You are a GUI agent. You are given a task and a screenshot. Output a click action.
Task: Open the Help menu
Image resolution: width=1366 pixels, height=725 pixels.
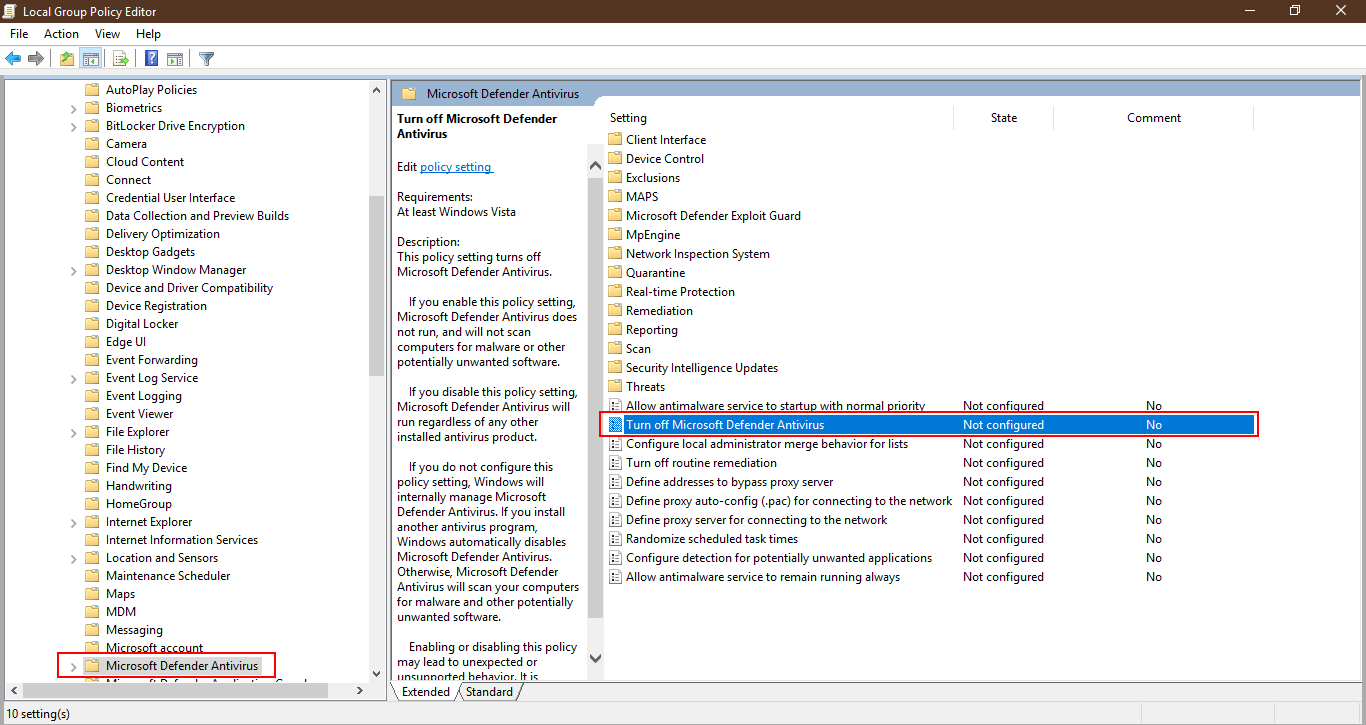(x=148, y=34)
